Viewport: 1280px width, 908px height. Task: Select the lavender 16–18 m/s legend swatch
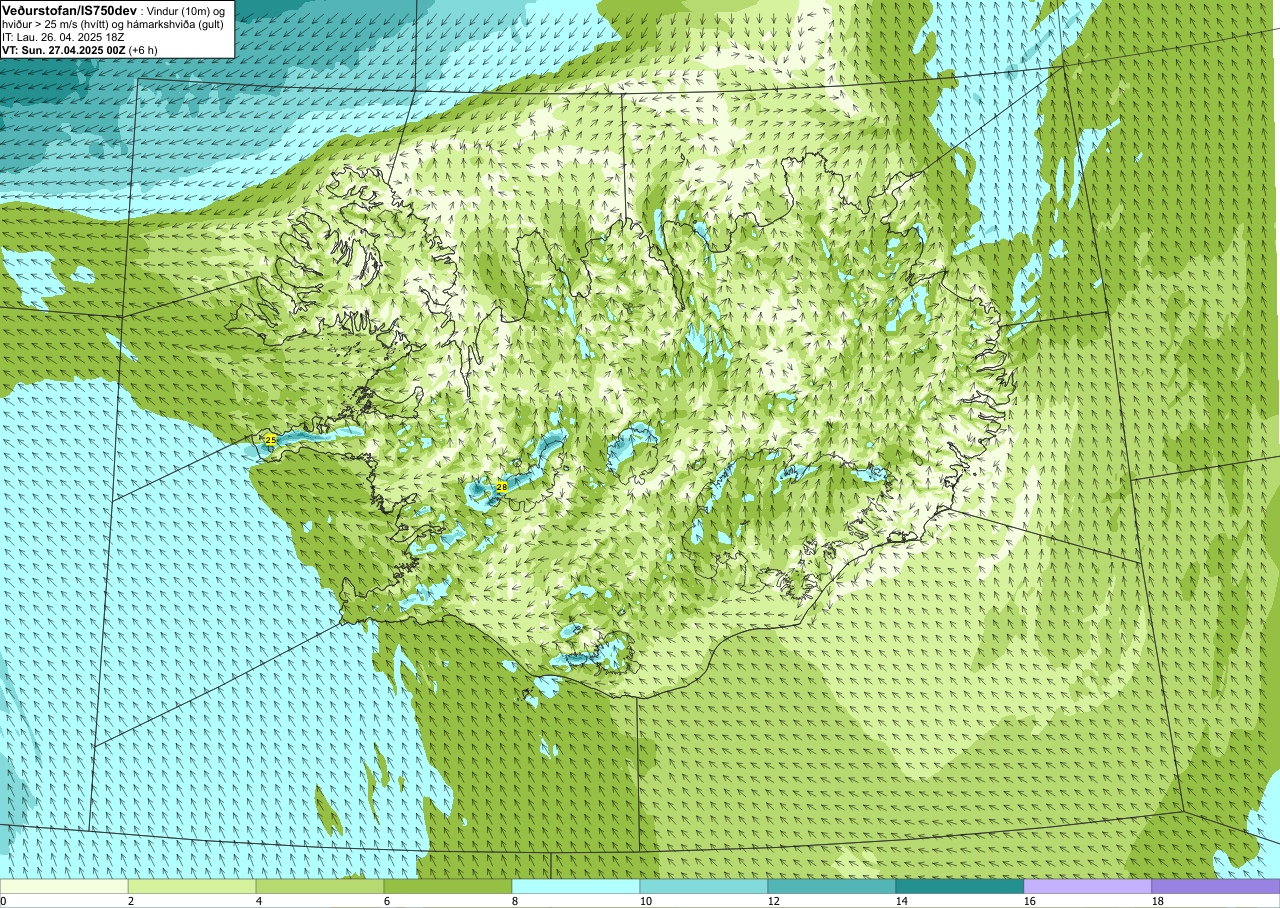coord(1088,886)
